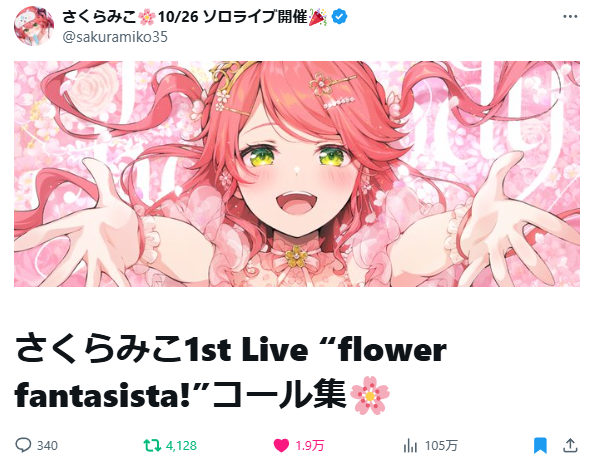This screenshot has height=466, width=593.
Task: Click the blue verified badge
Action: [x=340, y=17]
